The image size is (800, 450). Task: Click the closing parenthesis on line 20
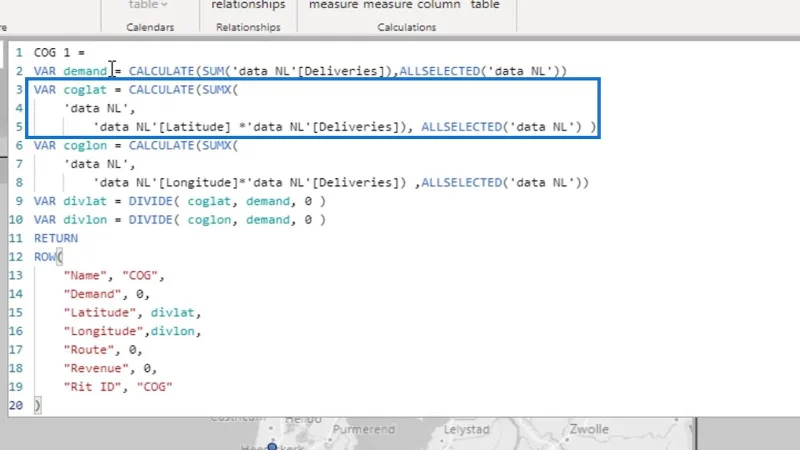(37, 406)
